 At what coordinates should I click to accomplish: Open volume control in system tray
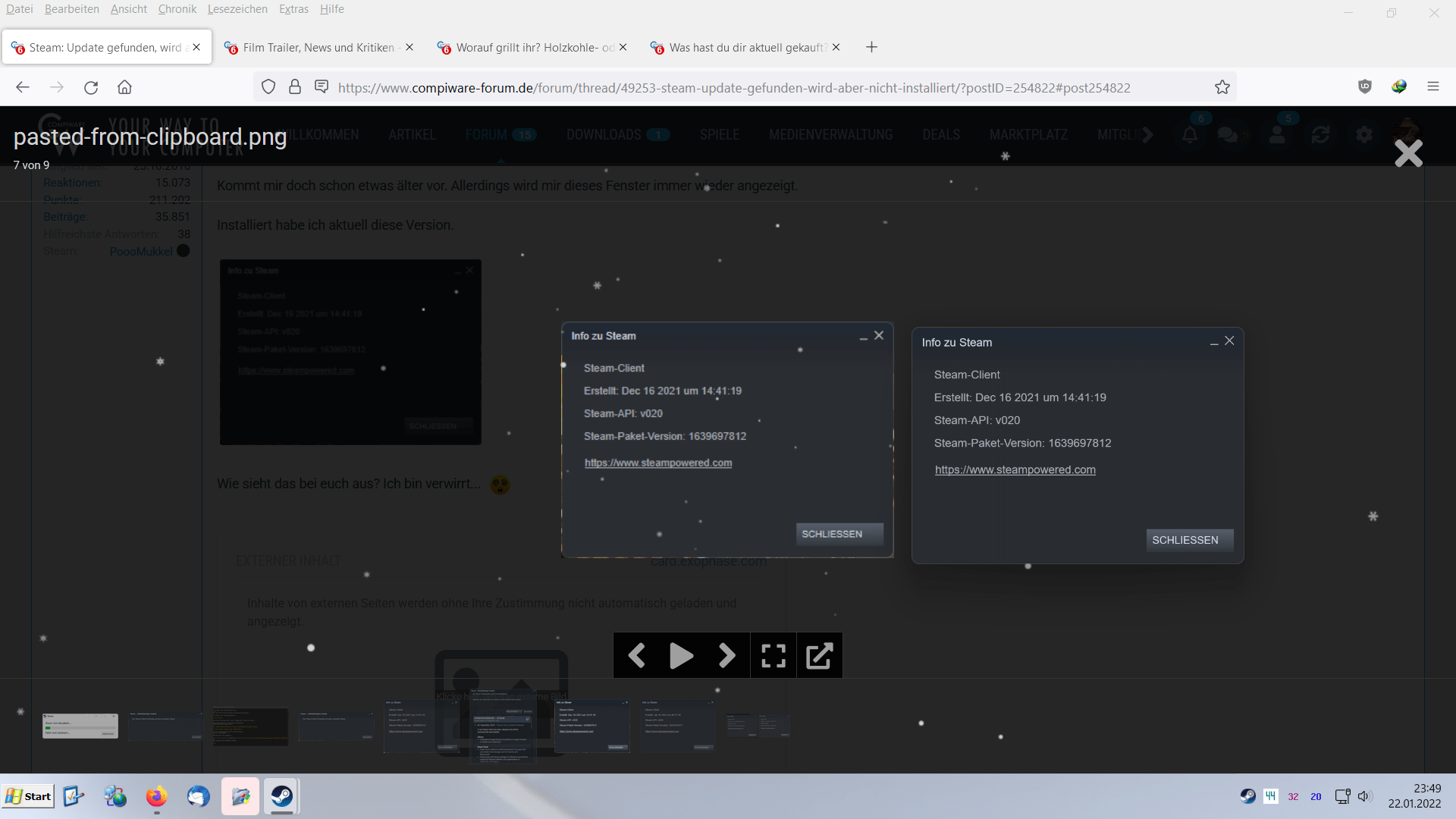(1365, 796)
